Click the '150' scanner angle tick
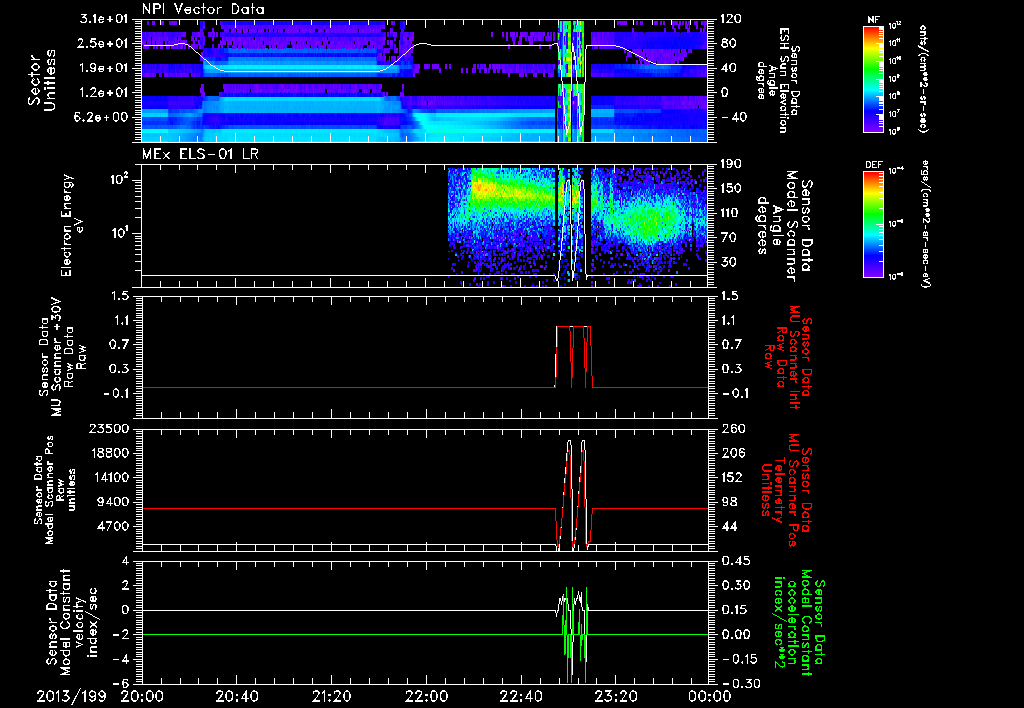The height and width of the screenshot is (708, 1024). [730, 188]
